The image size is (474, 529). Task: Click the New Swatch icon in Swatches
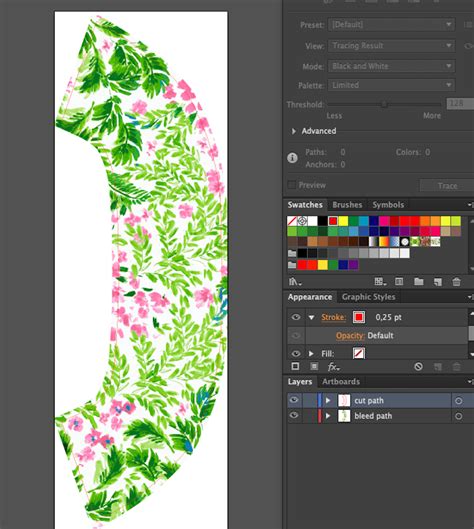click(x=438, y=282)
